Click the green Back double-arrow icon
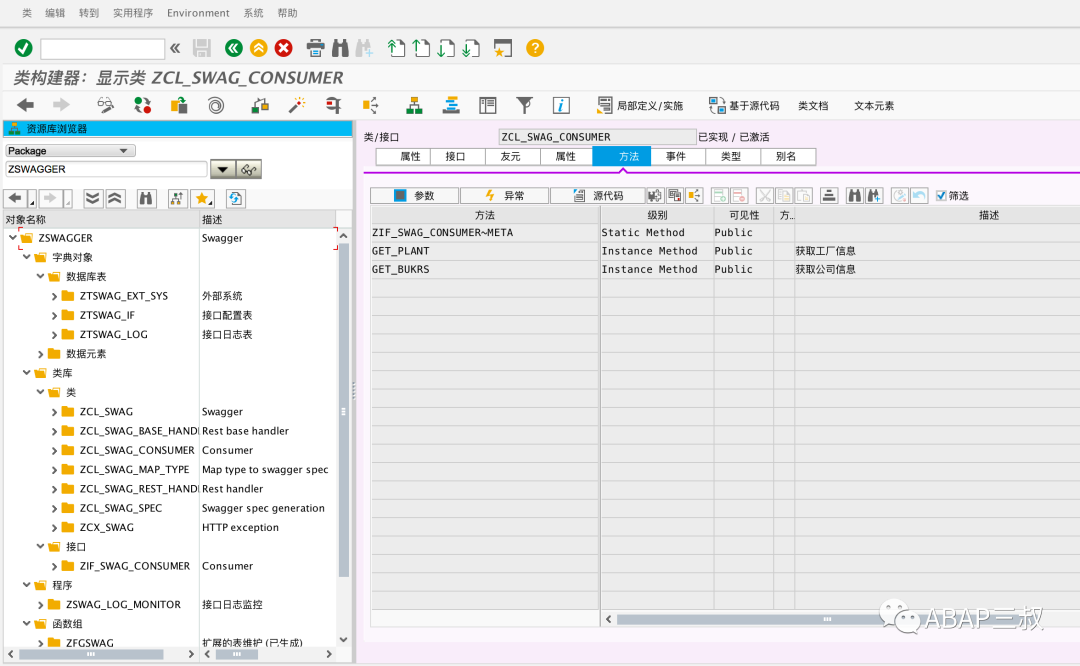Image resolution: width=1080 pixels, height=666 pixels. coord(233,48)
